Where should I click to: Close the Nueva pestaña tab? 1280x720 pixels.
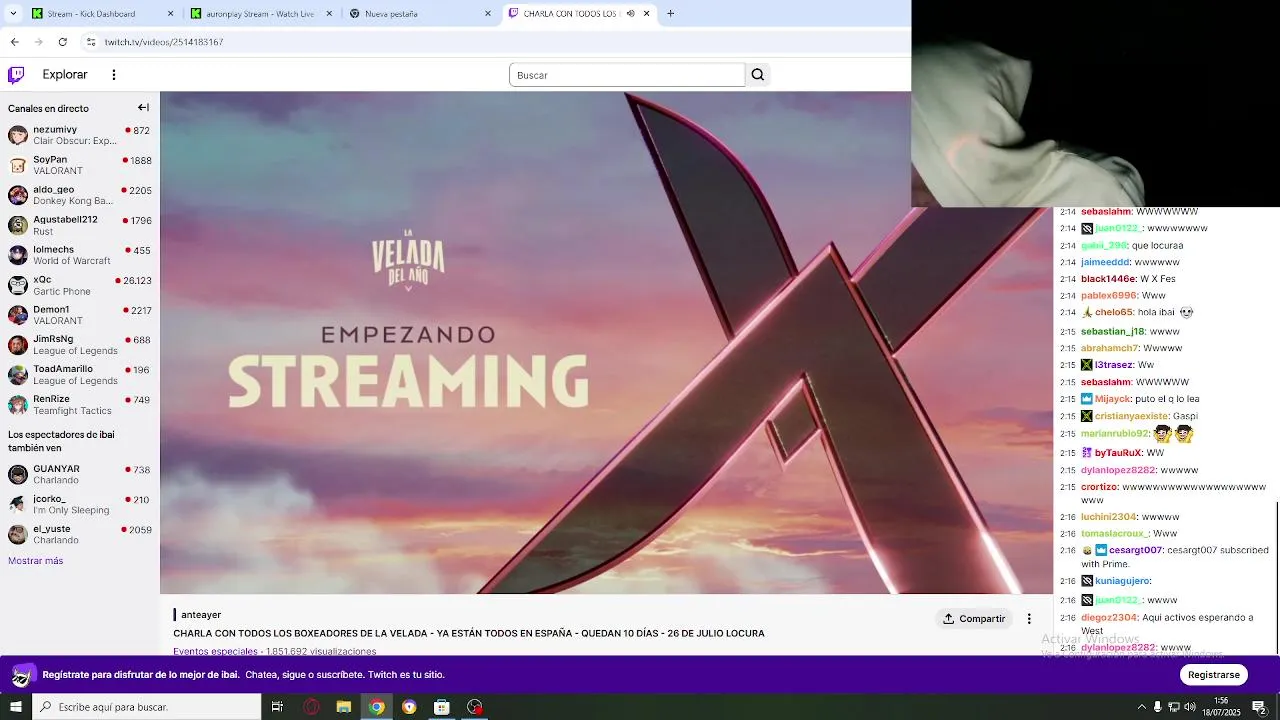click(x=488, y=14)
